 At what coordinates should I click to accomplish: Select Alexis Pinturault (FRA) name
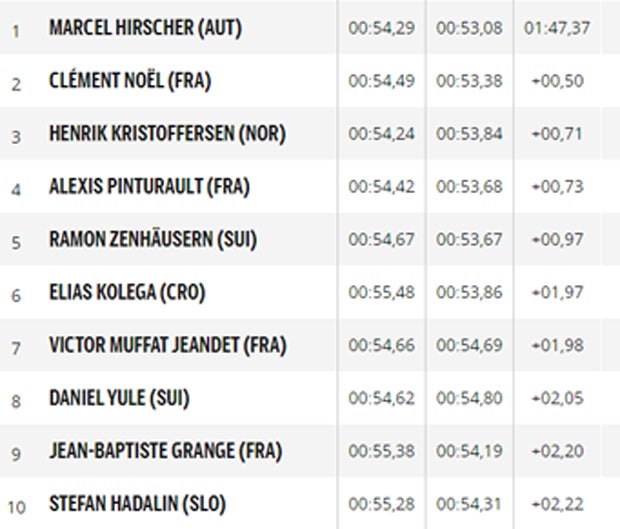(149, 187)
